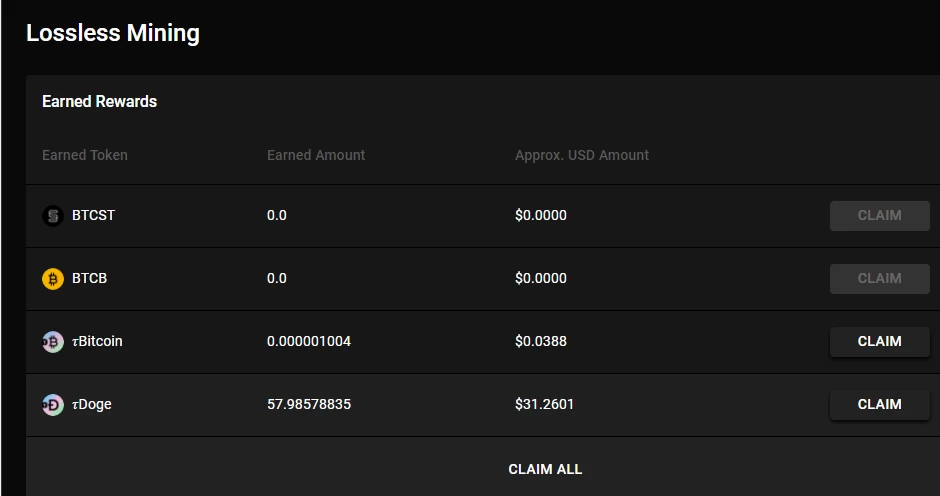
Task: Click the Lossless Mining heading
Action: [x=113, y=33]
